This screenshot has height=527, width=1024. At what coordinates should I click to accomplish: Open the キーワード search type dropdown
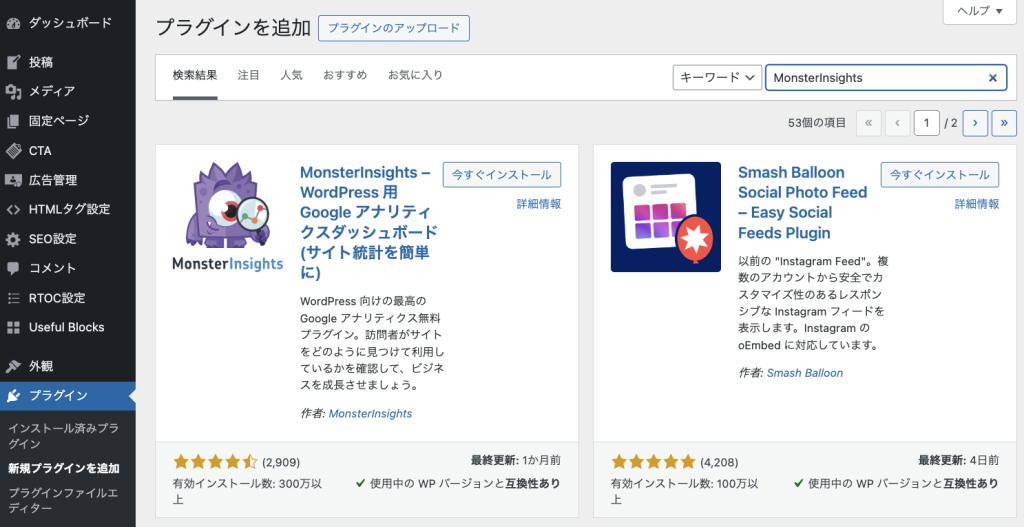click(x=717, y=78)
